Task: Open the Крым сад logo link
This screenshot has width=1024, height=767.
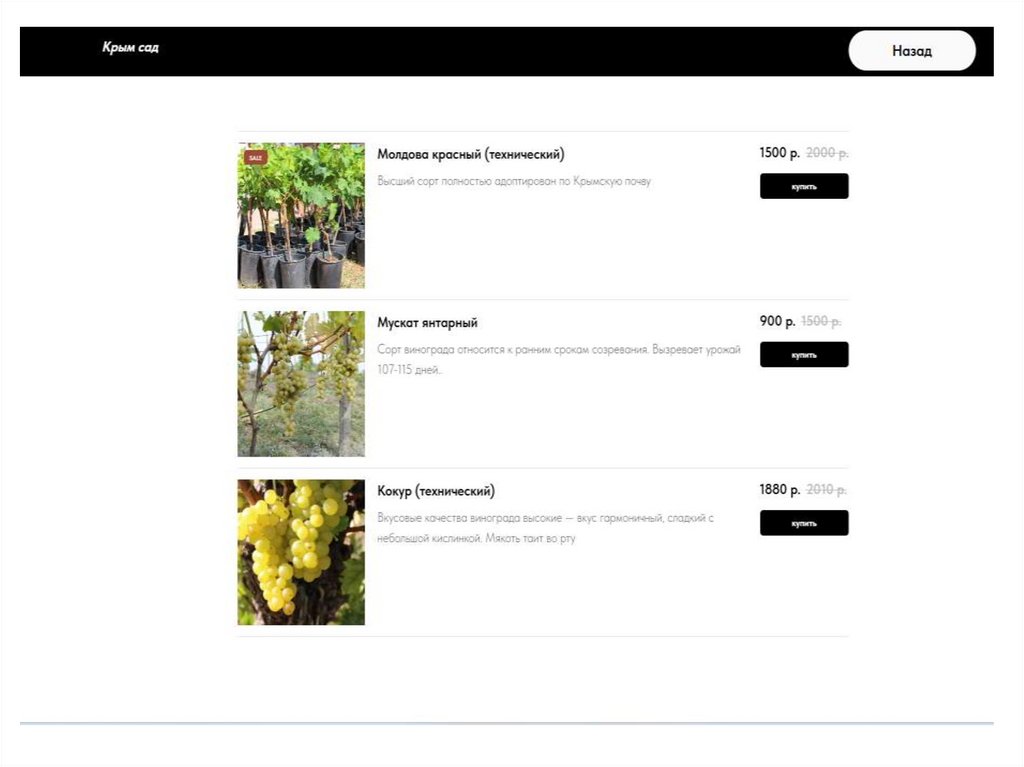Action: click(x=131, y=47)
